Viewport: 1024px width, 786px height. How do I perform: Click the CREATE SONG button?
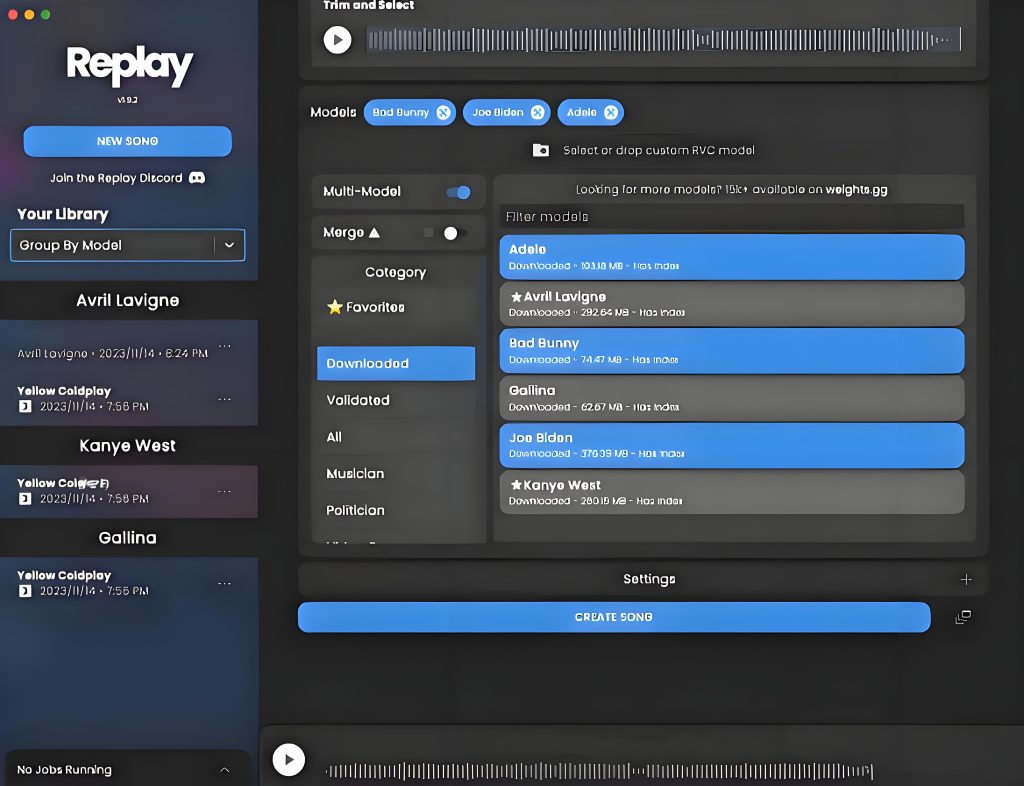[x=613, y=617]
